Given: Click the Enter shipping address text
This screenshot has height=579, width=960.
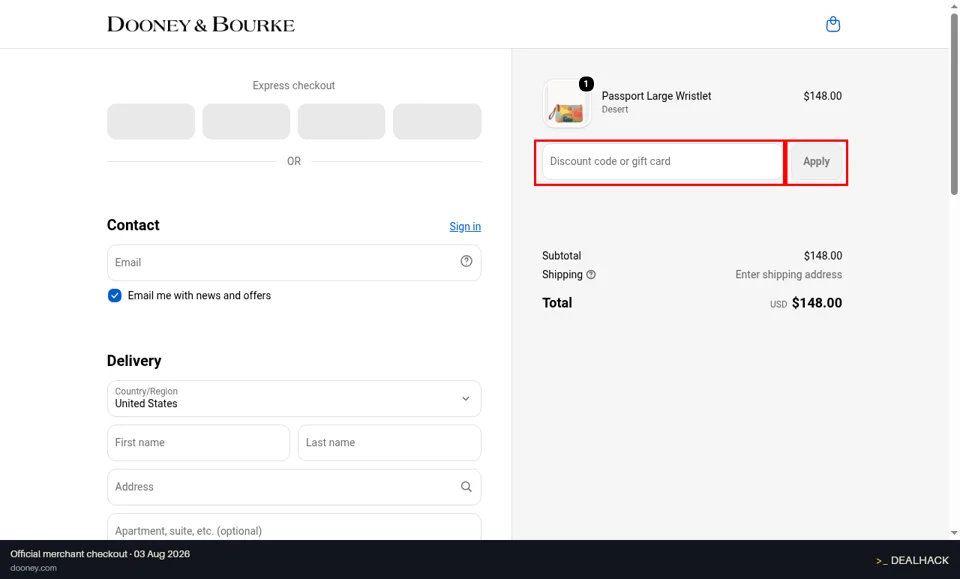Looking at the screenshot, I should 789,275.
